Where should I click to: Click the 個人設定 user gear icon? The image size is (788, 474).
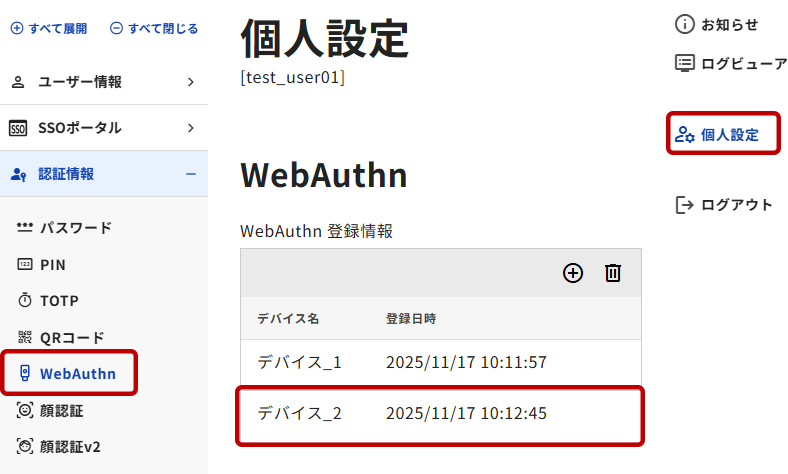[x=685, y=134]
